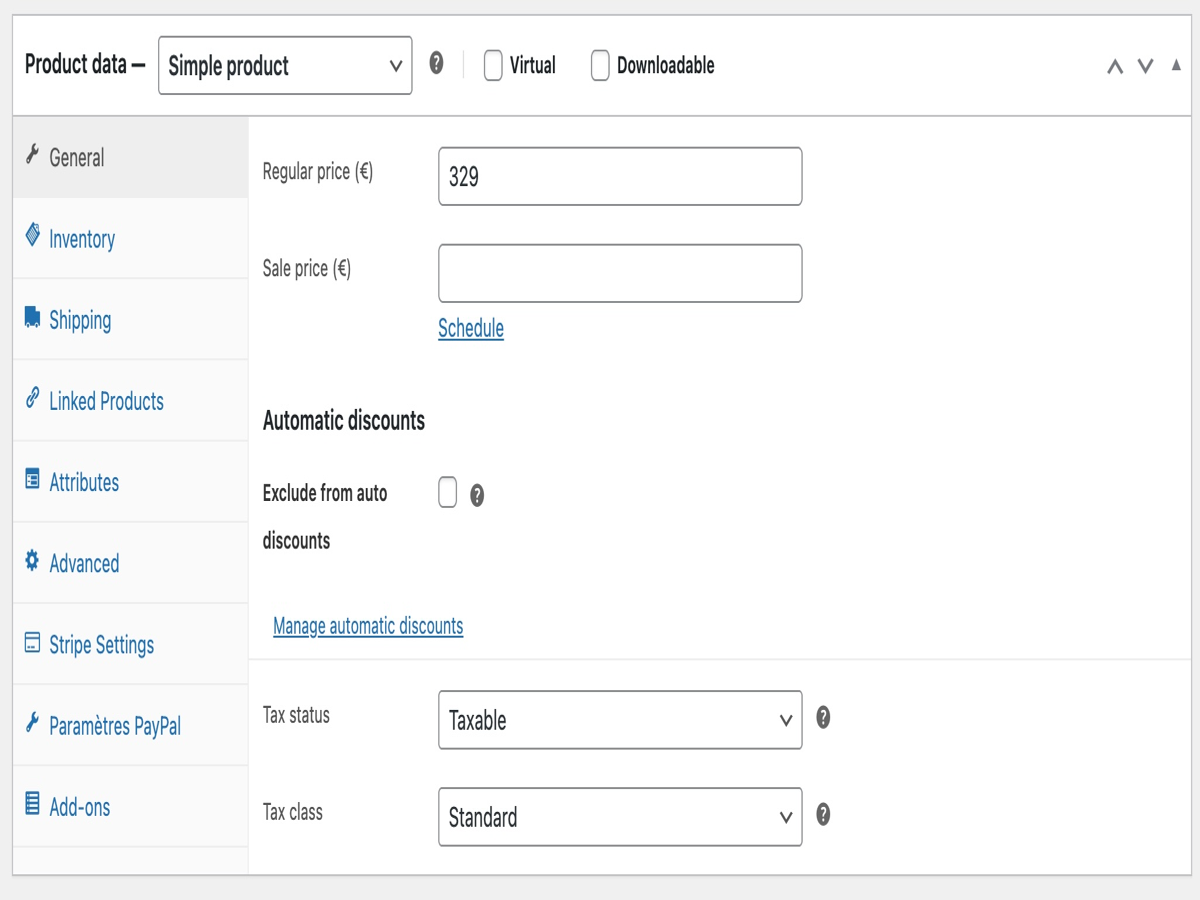1200x900 pixels.
Task: Select the wrench icon on the General tab
Action: pyautogui.click(x=34, y=156)
